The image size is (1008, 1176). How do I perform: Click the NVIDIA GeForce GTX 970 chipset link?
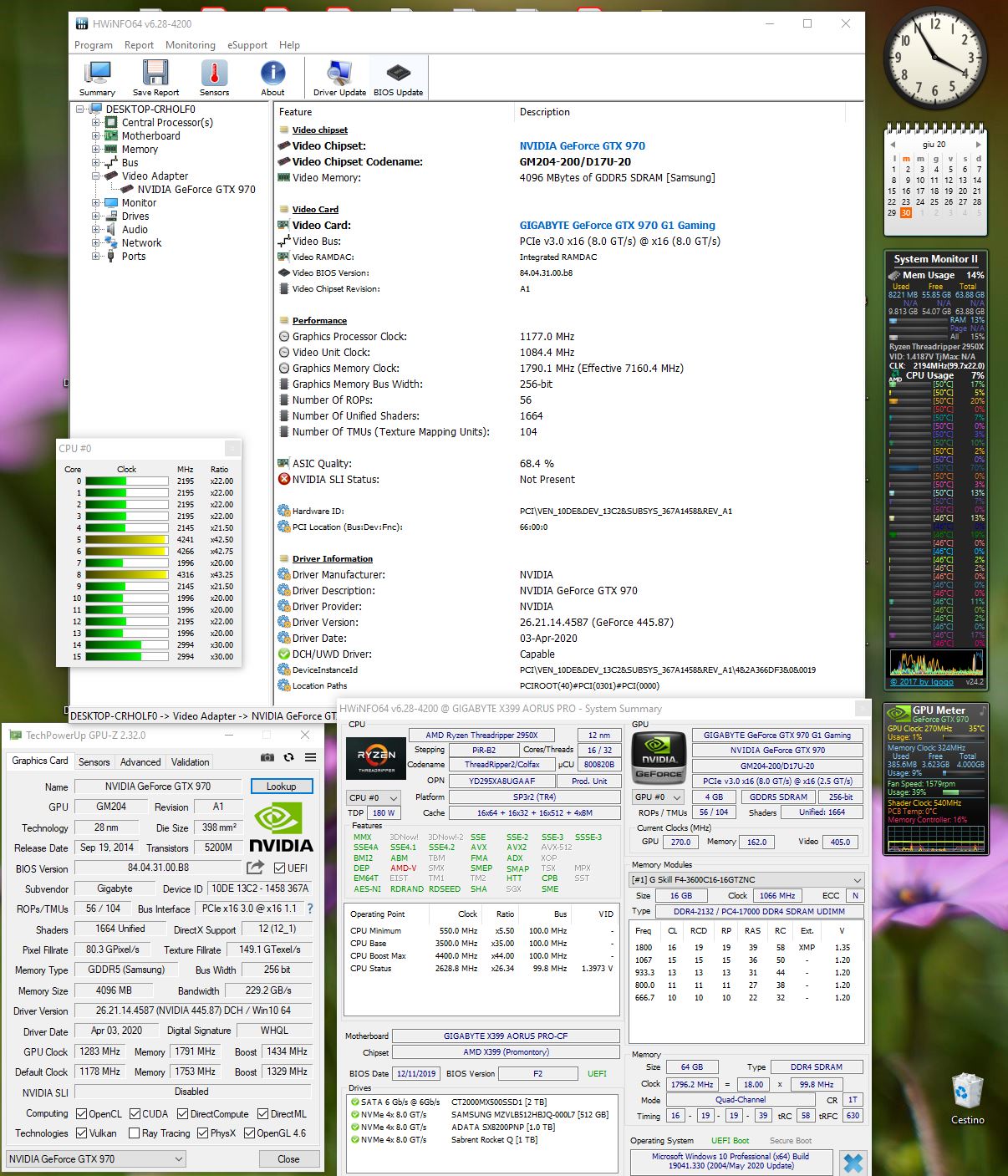tap(583, 145)
